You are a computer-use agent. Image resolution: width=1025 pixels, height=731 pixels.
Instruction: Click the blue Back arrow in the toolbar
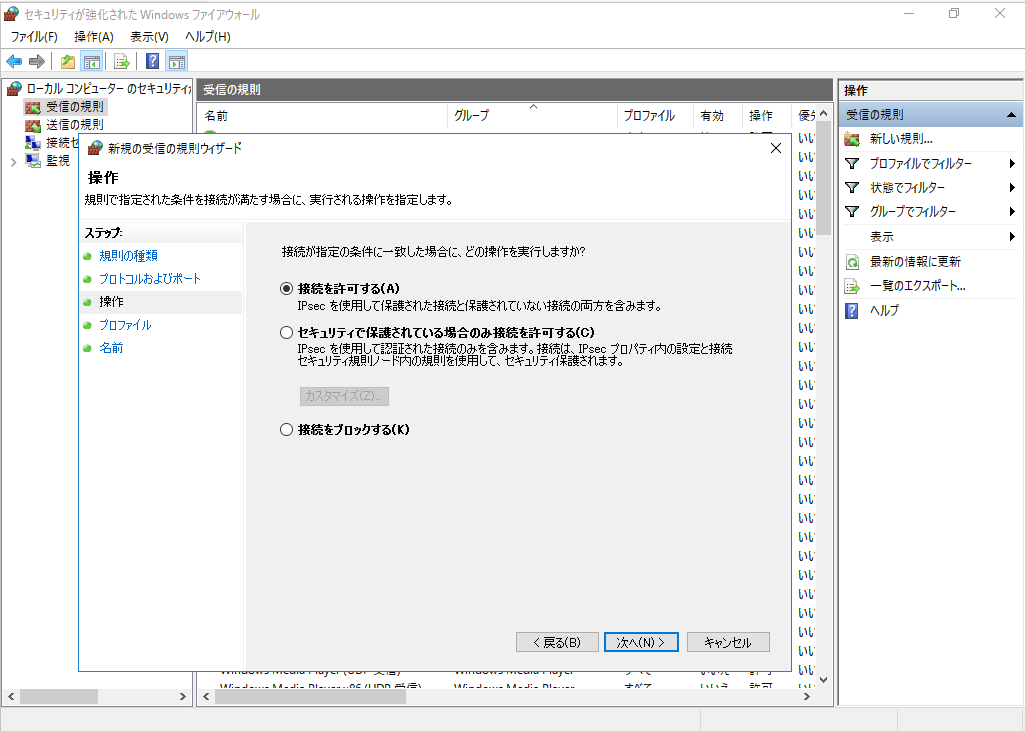(14, 61)
